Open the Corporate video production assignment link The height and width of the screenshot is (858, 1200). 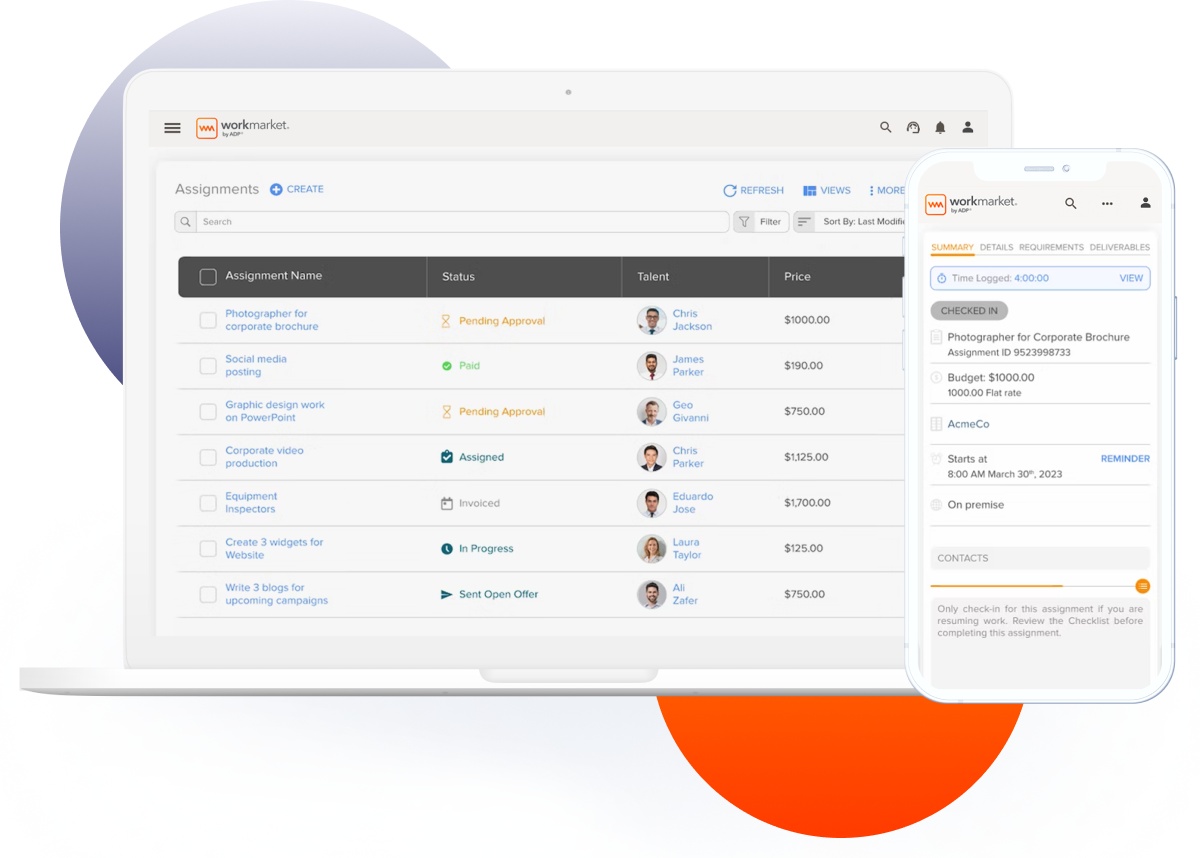(x=264, y=457)
